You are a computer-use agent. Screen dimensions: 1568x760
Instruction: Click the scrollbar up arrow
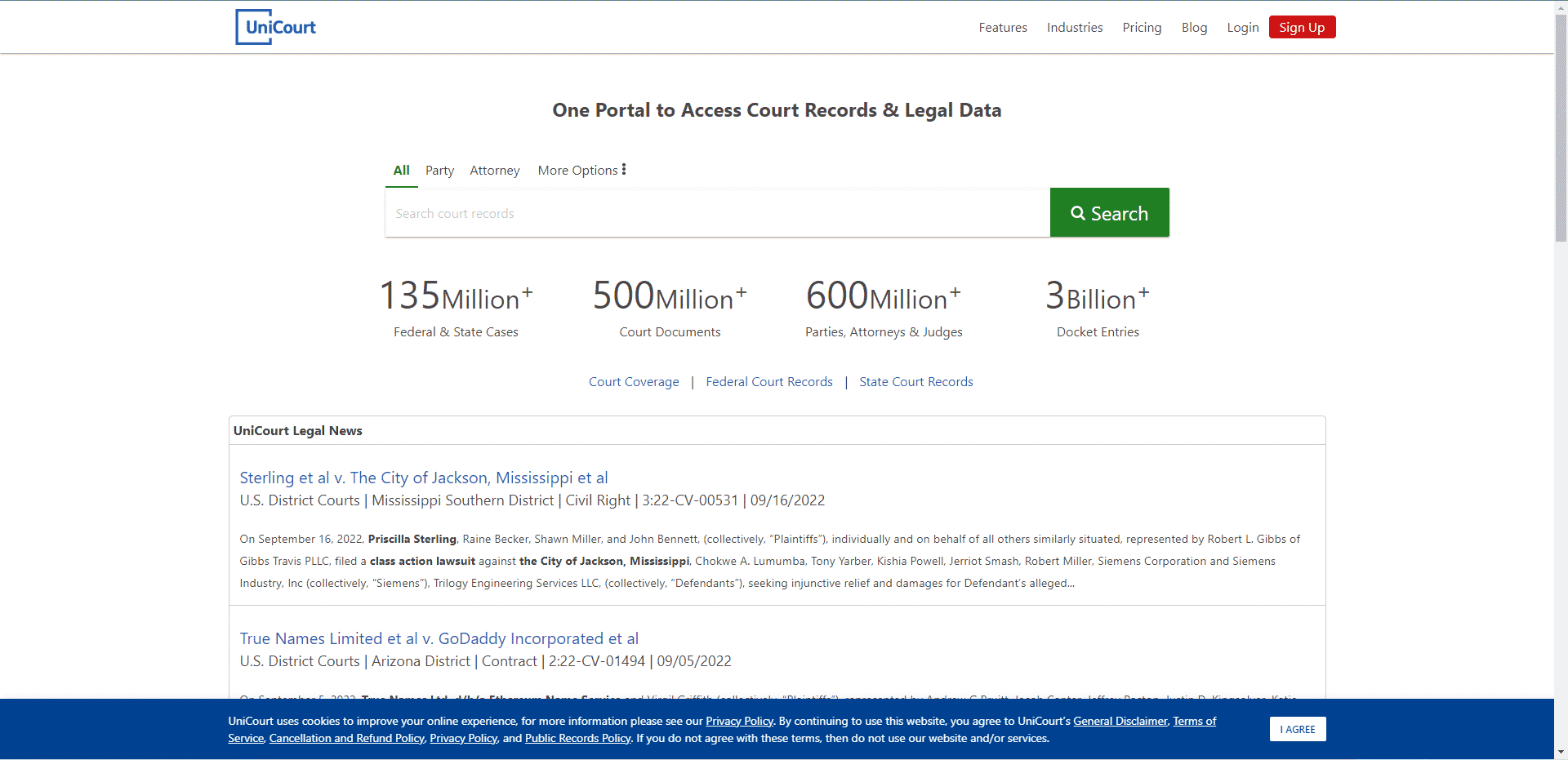point(1561,7)
